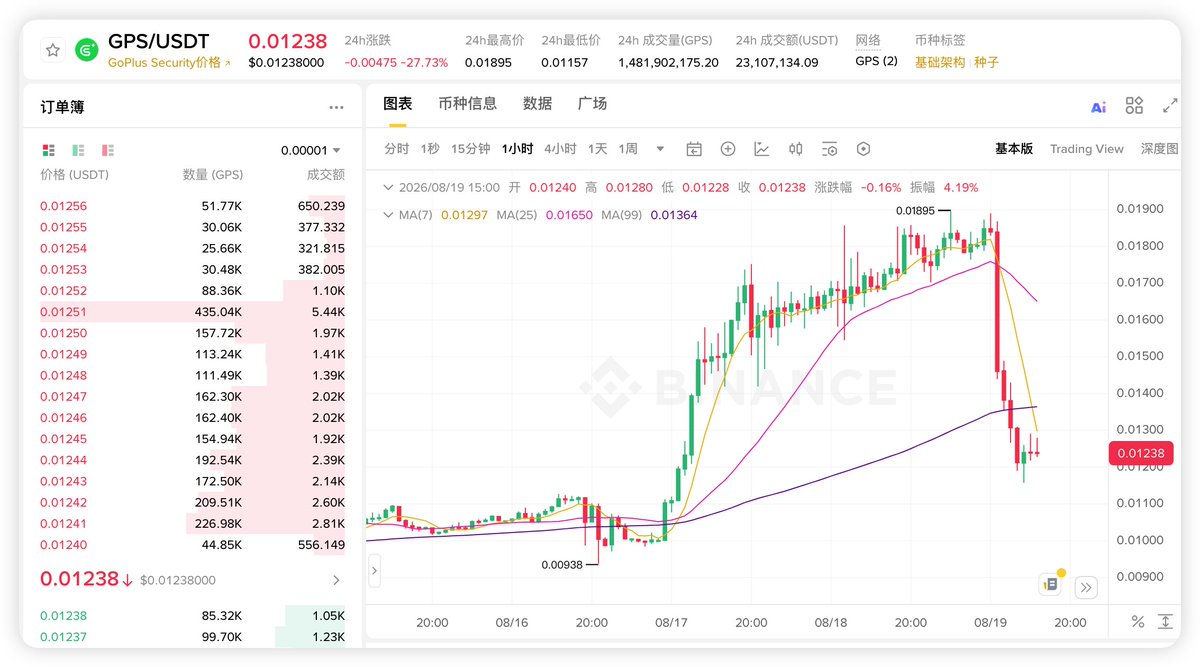
Task: Select the Trading View chart mode
Action: [x=1087, y=148]
